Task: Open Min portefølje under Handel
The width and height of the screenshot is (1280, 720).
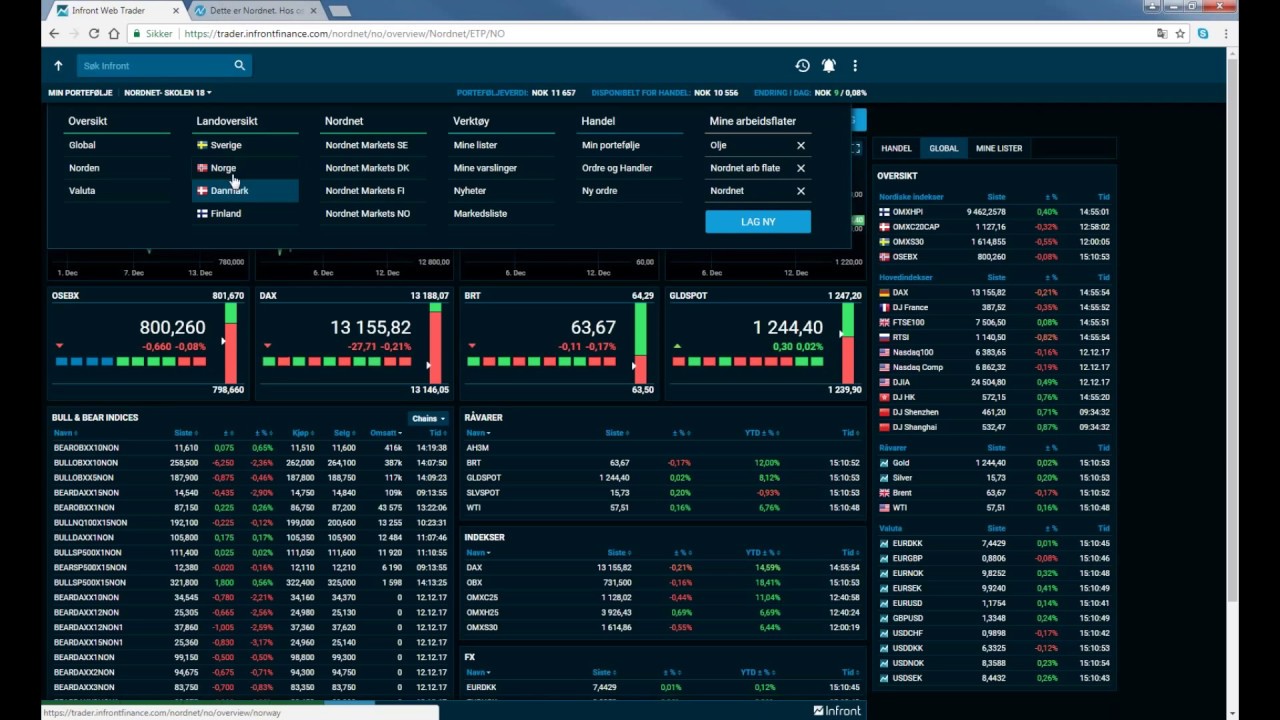Action: 610,145
